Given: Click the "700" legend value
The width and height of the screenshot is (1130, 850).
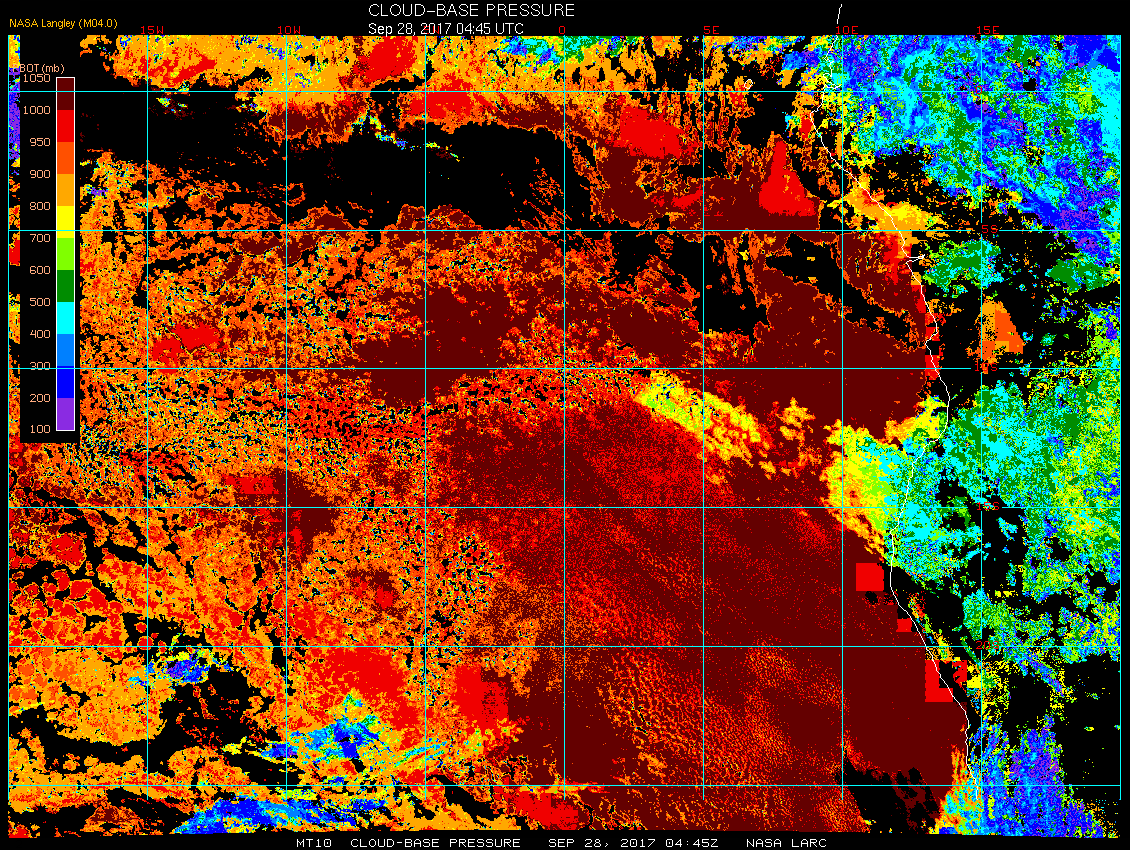Looking at the screenshot, I should pyautogui.click(x=40, y=237).
